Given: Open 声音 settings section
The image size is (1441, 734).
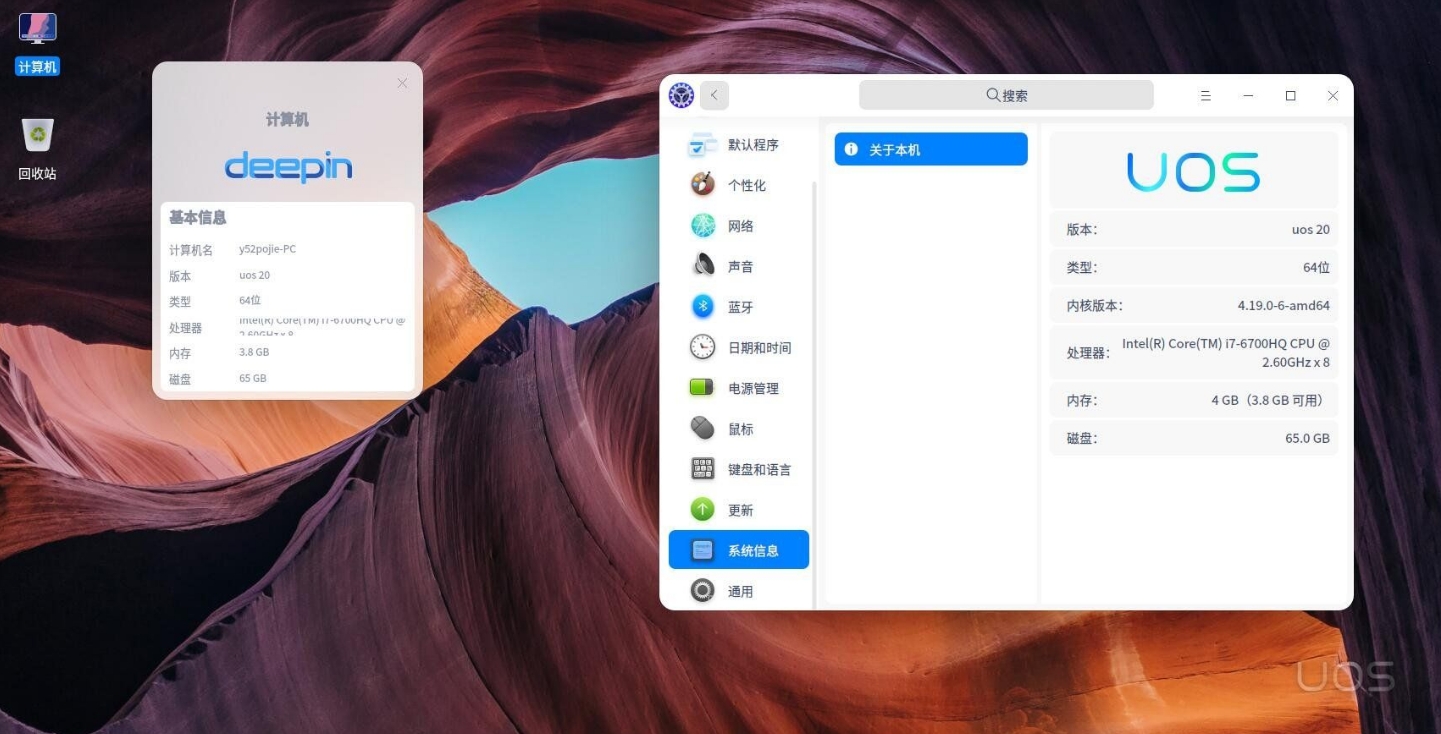Looking at the screenshot, I should click(739, 266).
